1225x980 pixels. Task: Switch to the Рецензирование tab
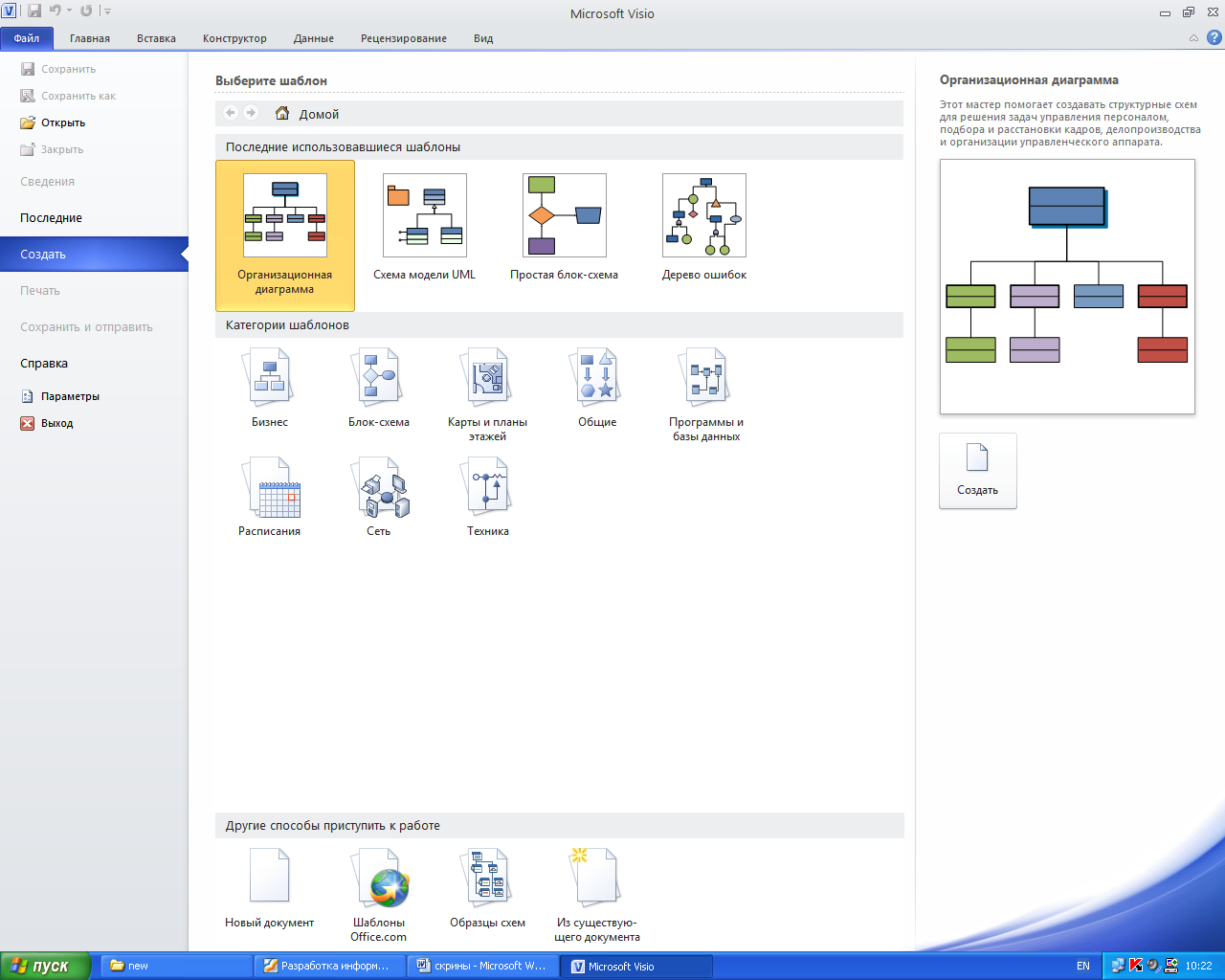404,38
